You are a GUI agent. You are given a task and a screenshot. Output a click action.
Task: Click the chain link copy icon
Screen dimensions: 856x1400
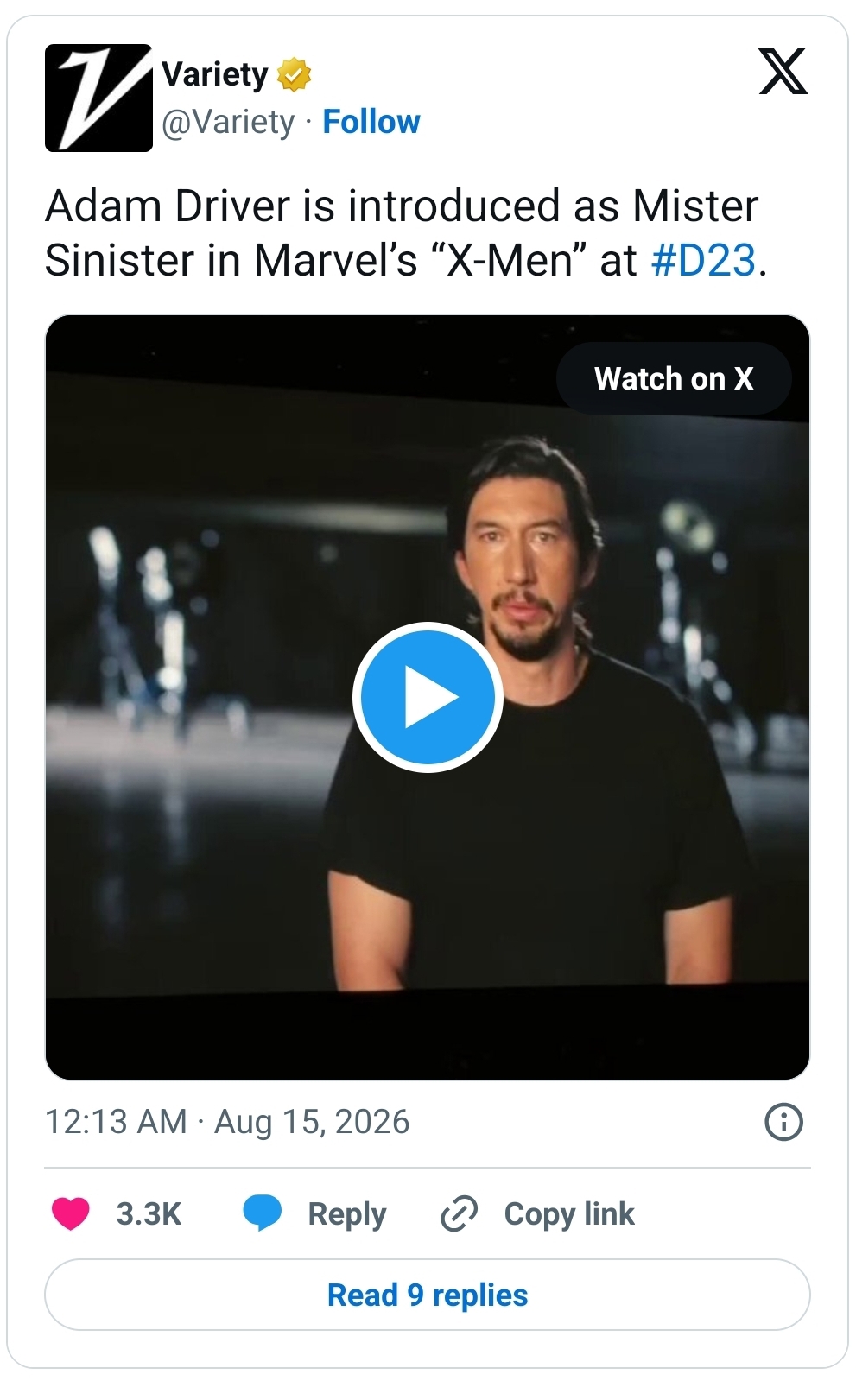pos(459,1213)
